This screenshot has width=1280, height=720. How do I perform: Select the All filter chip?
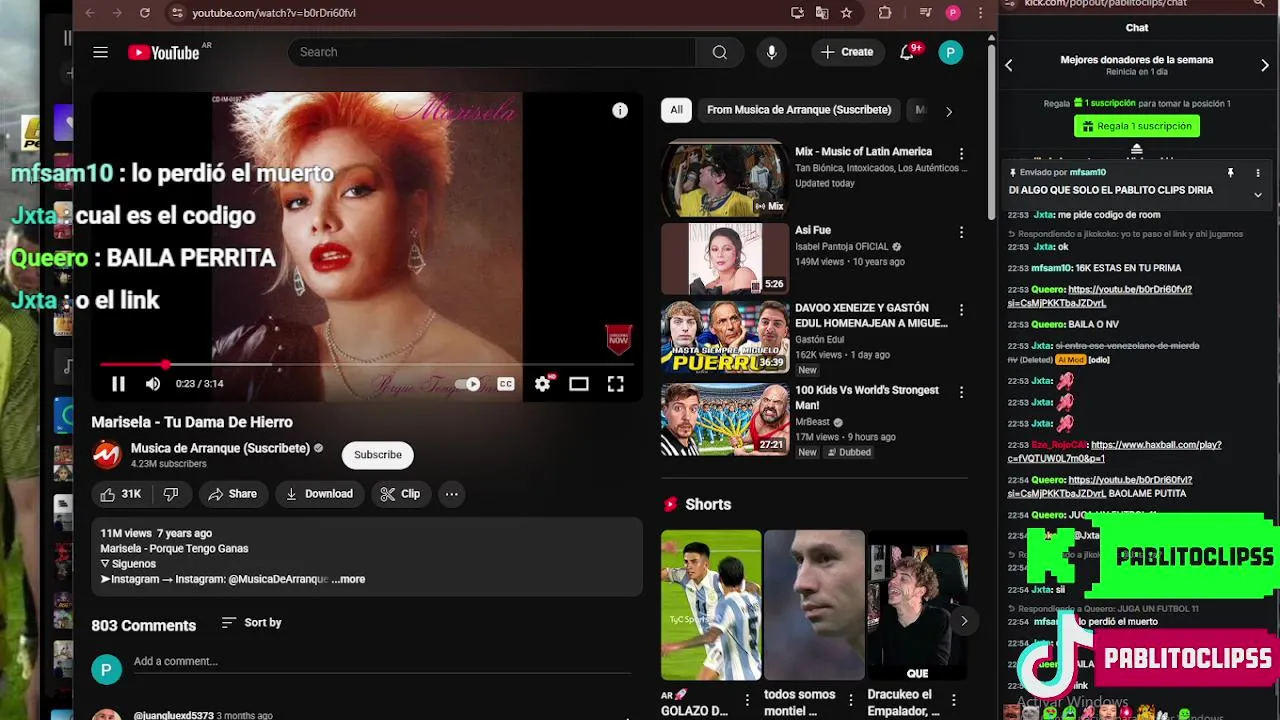coord(677,110)
